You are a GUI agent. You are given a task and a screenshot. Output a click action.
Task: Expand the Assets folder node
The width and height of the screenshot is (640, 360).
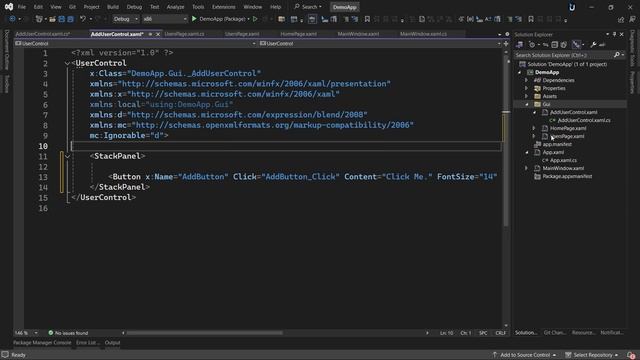point(527,96)
